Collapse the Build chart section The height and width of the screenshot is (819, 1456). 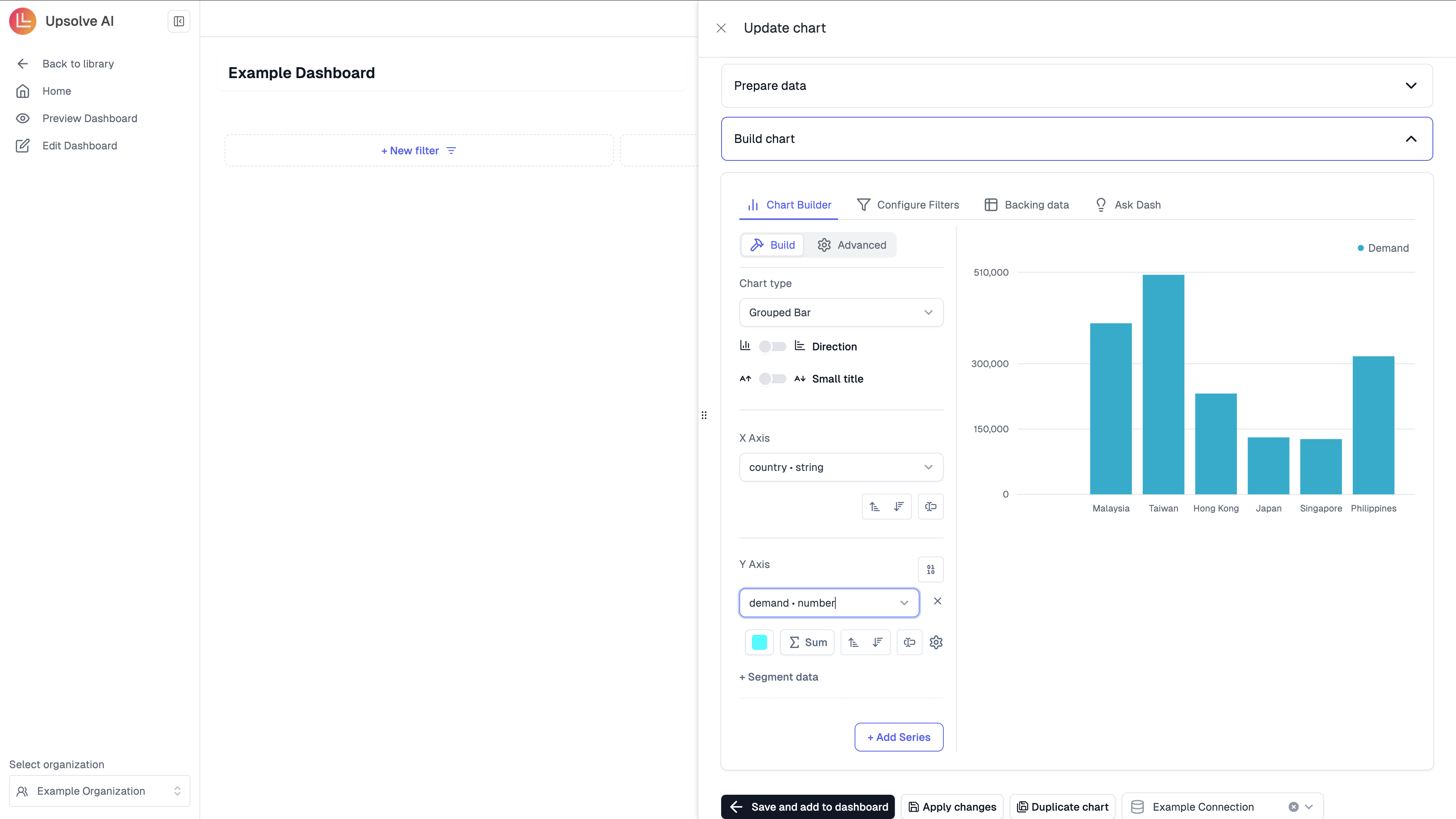pyautogui.click(x=1077, y=139)
